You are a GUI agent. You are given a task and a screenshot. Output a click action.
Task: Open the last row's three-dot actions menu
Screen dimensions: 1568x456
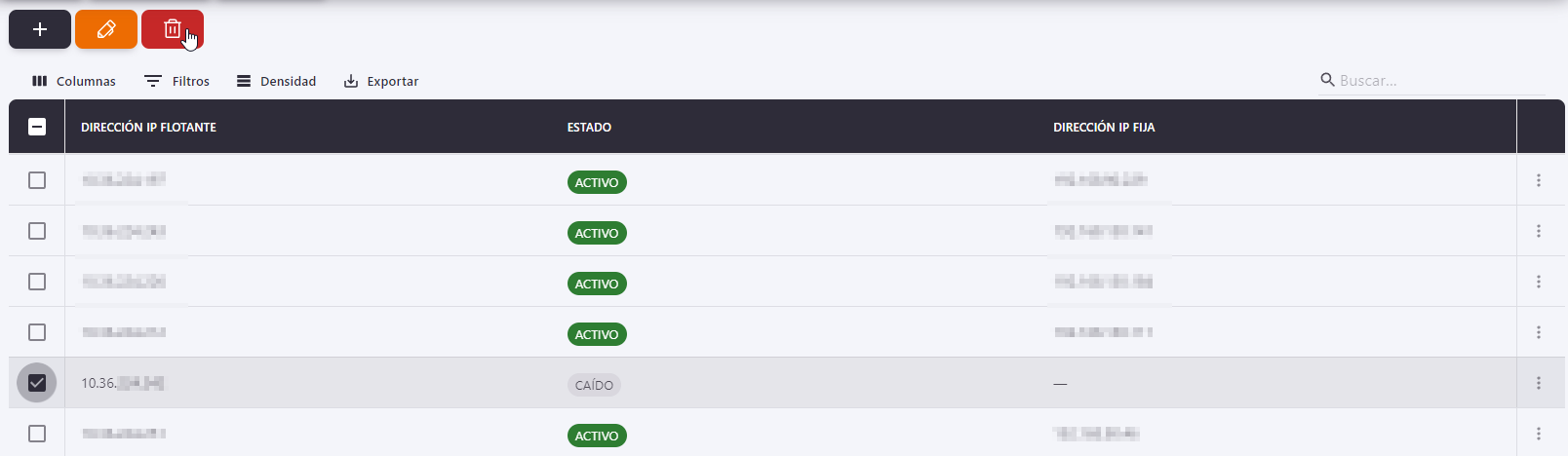coord(1539,434)
